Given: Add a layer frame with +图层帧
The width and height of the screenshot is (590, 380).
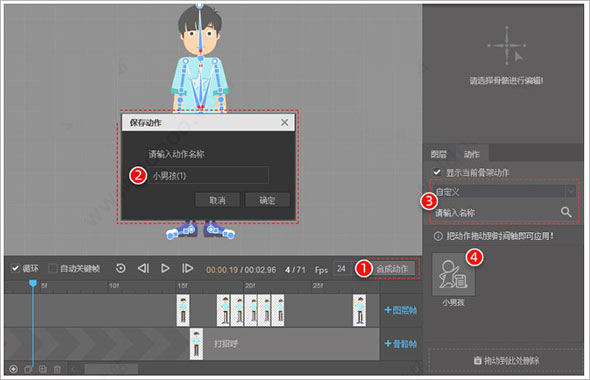Looking at the screenshot, I should click(401, 310).
